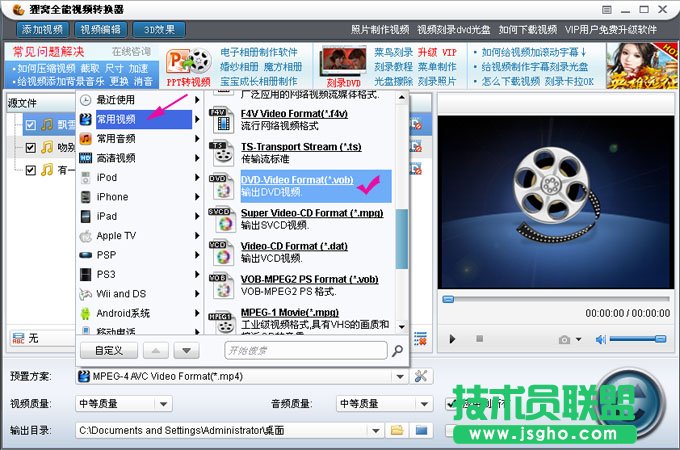
Task: Click the 自定义 button
Action: (108, 350)
